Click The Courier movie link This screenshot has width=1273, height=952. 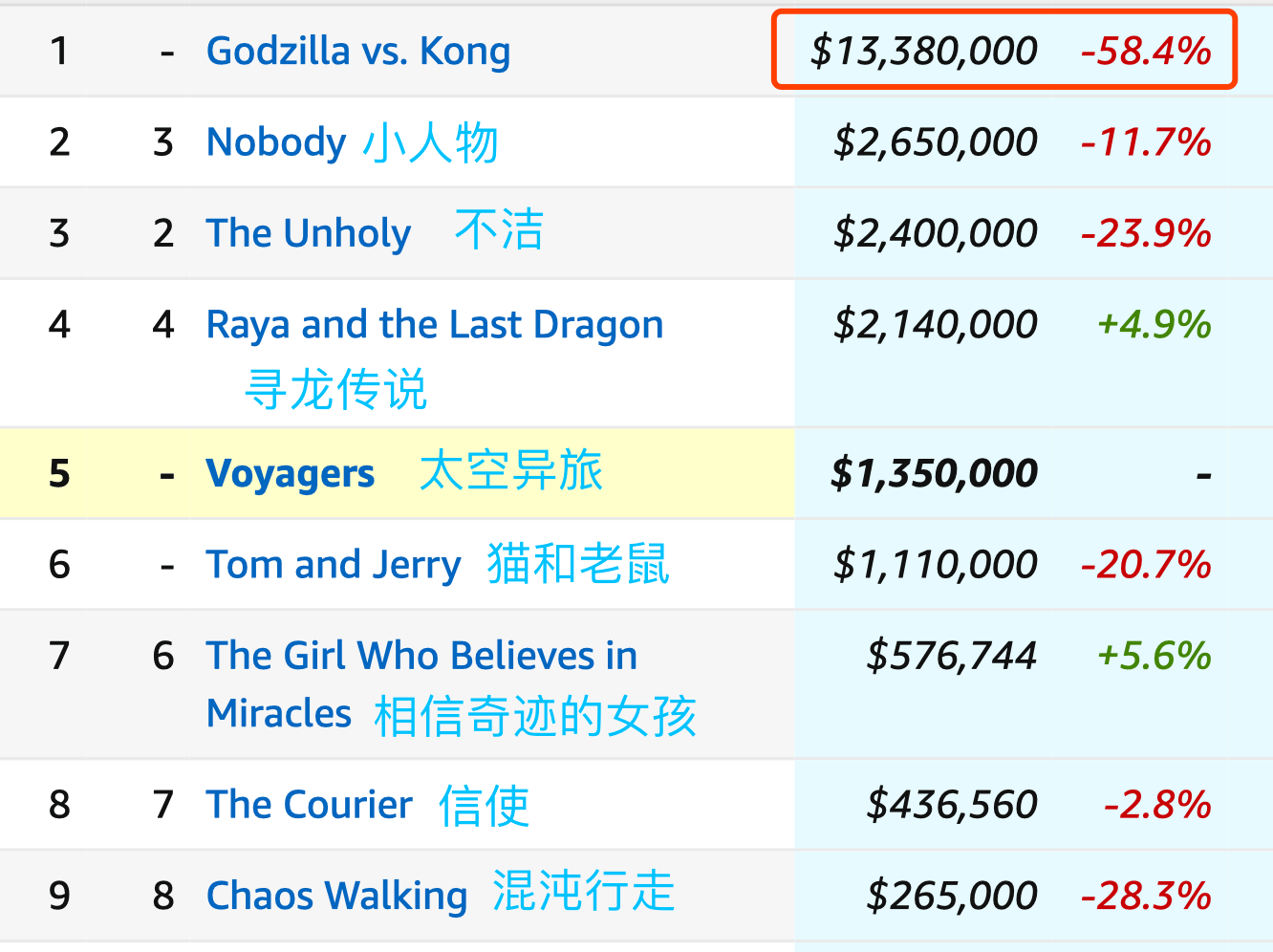[x=310, y=805]
